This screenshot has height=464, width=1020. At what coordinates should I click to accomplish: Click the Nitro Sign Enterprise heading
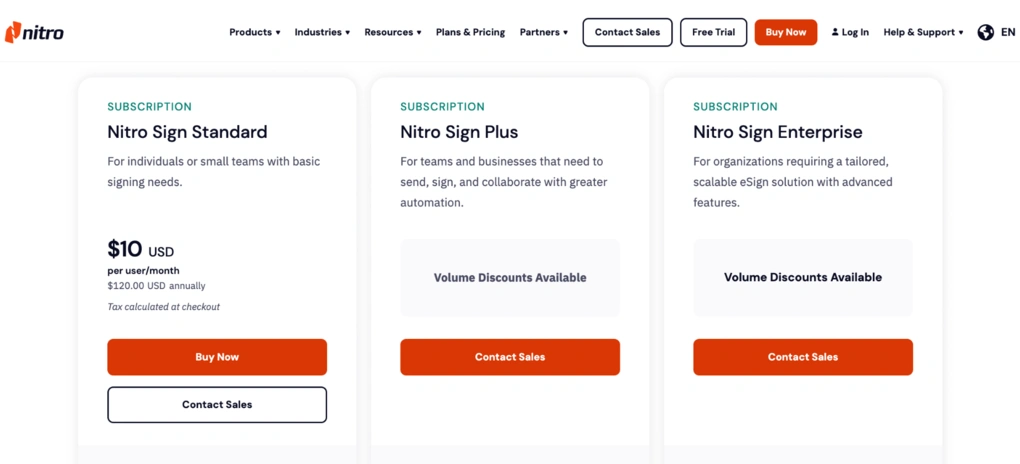click(778, 132)
